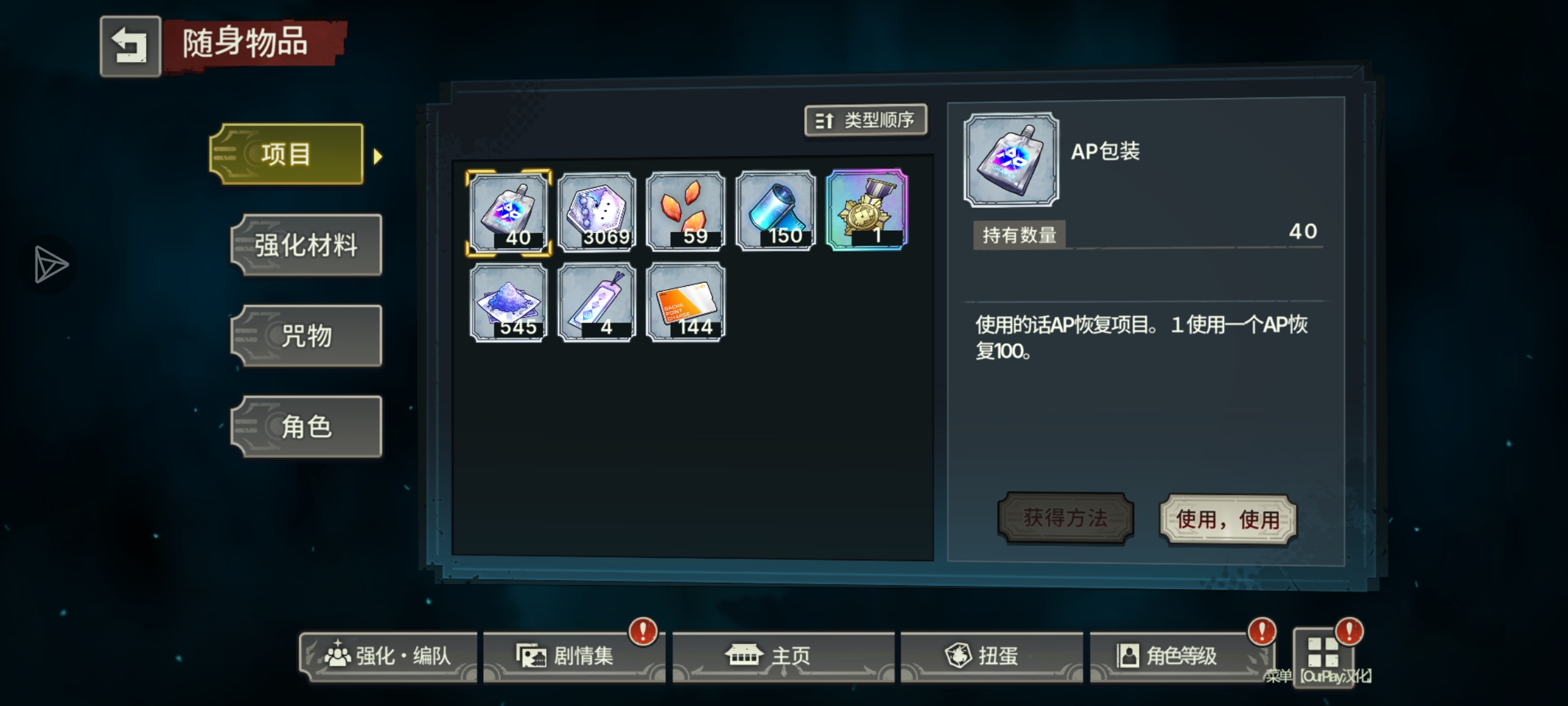This screenshot has width=1568, height=706.
Task: Open the 咒物 category tab
Action: 306,336
